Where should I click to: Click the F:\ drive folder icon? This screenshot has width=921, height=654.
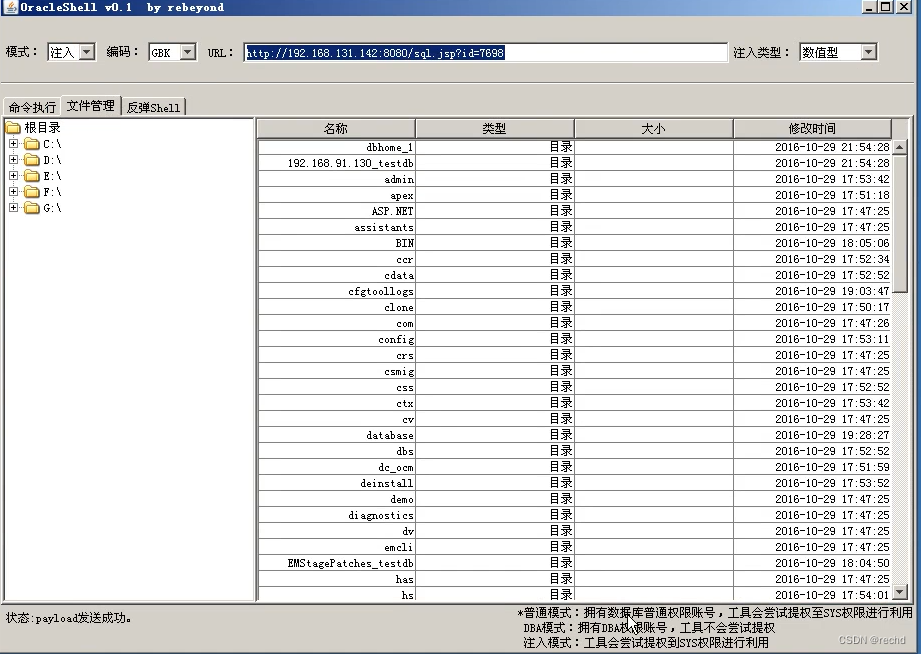(32, 191)
